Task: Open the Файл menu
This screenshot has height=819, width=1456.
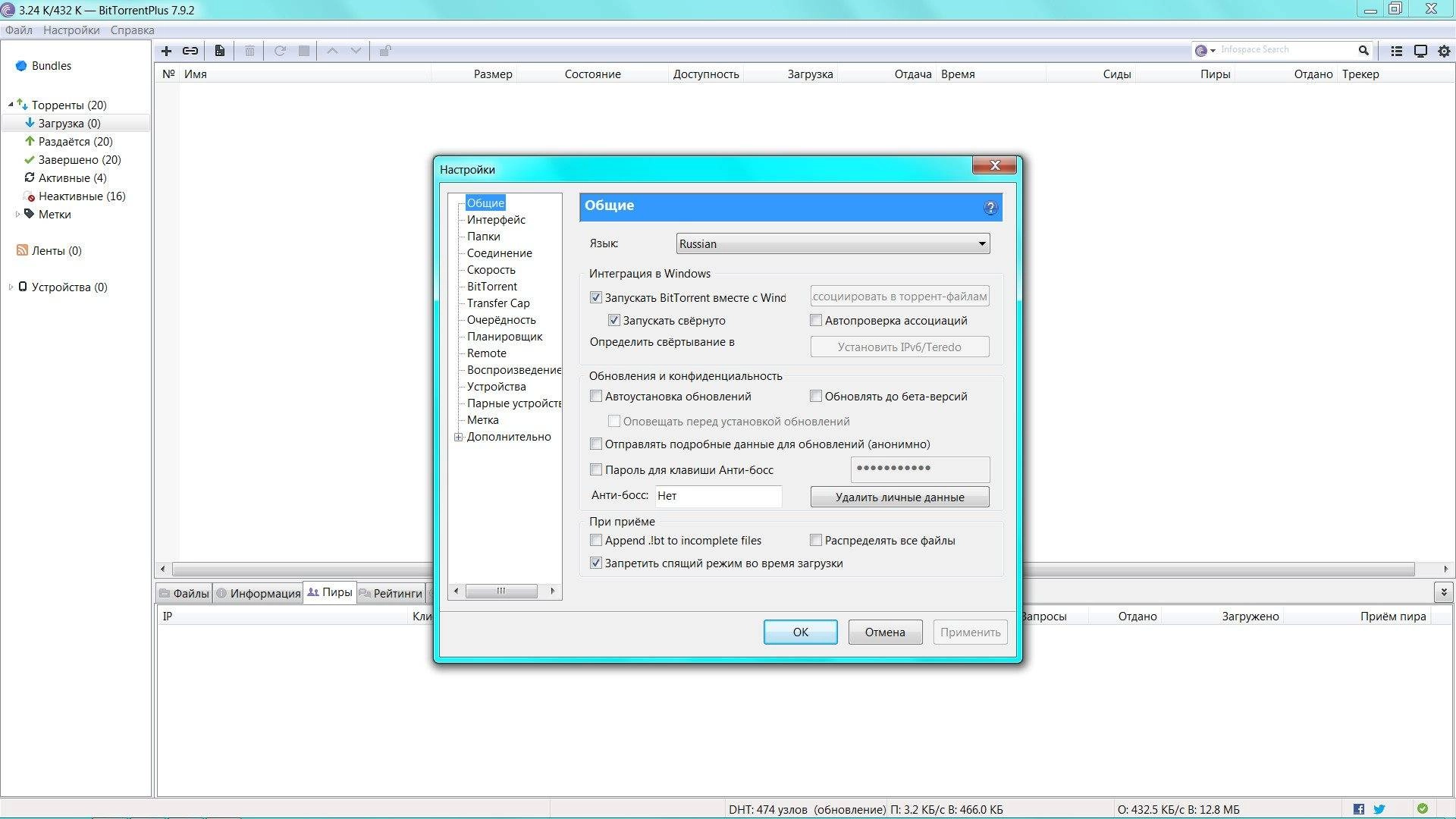Action: [19, 30]
